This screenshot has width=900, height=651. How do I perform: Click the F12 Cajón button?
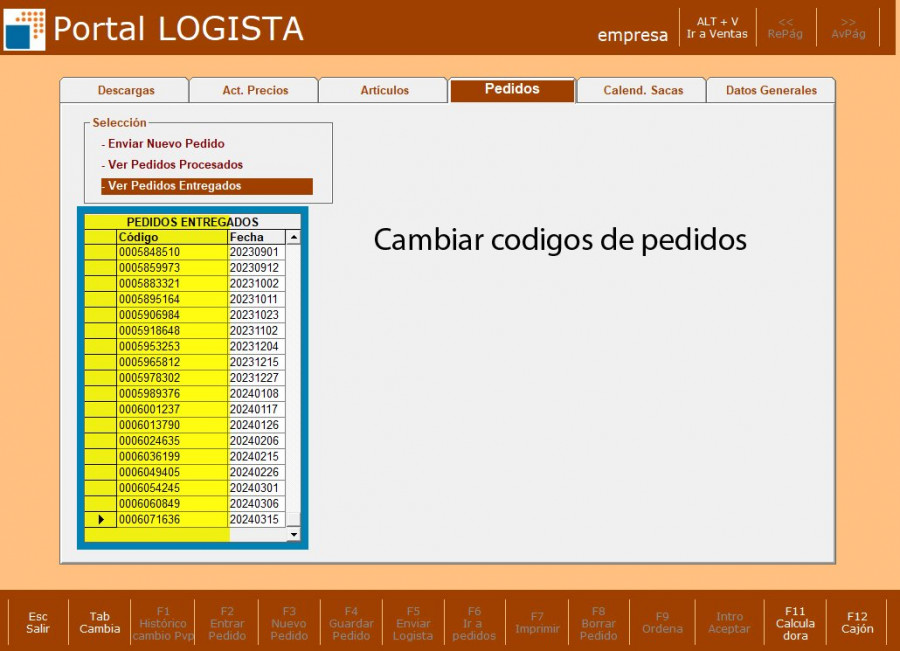(x=857, y=623)
